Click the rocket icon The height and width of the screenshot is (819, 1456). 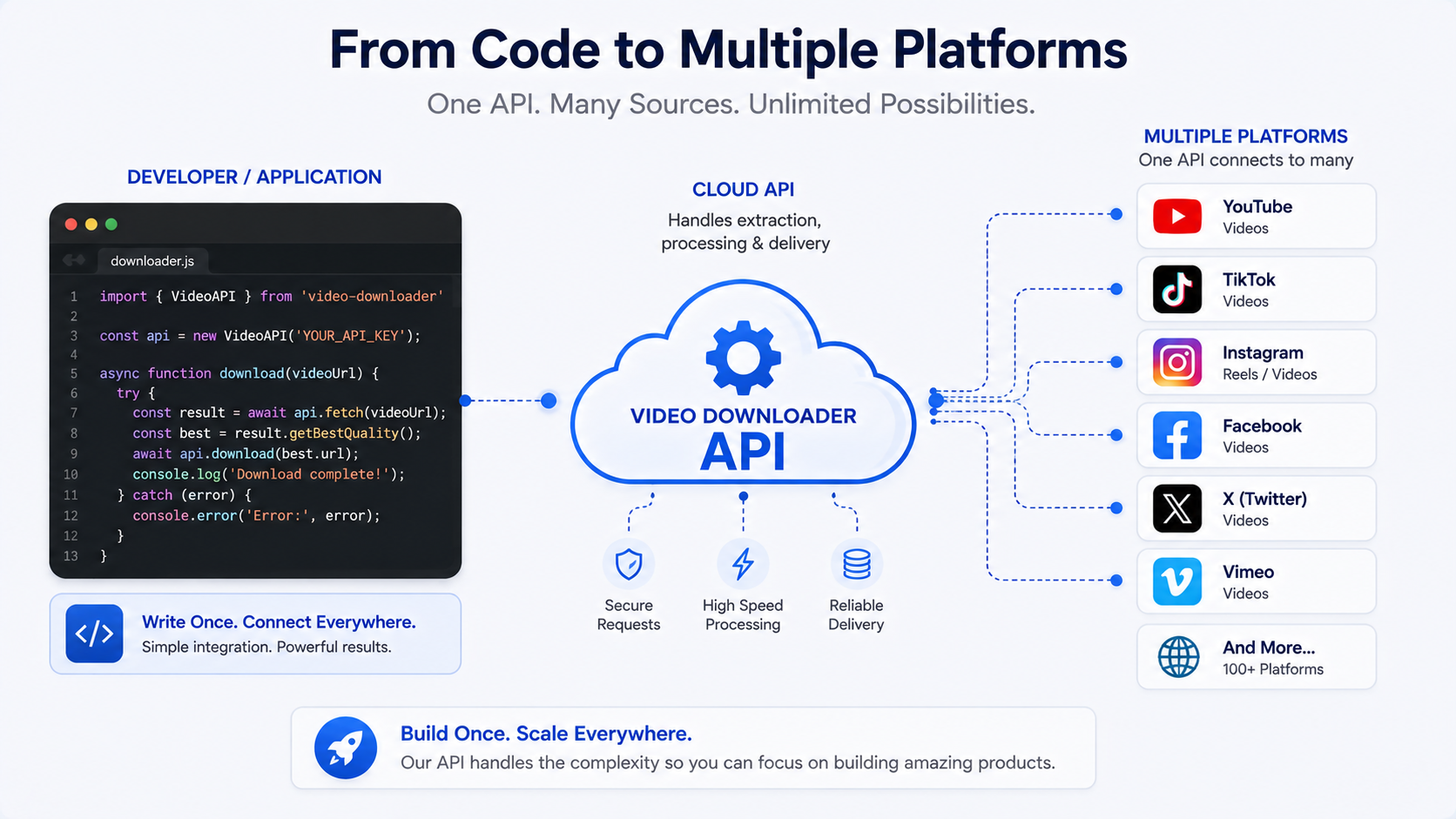[x=346, y=748]
